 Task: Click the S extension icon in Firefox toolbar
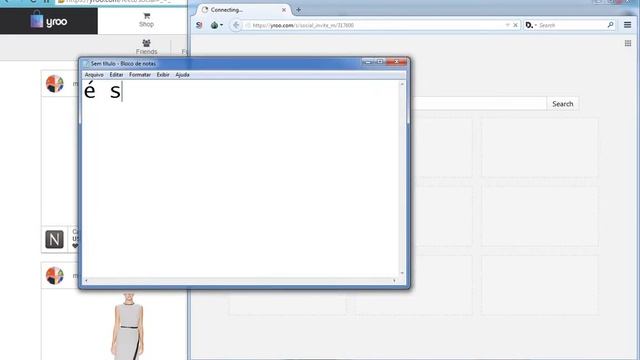click(x=199, y=25)
